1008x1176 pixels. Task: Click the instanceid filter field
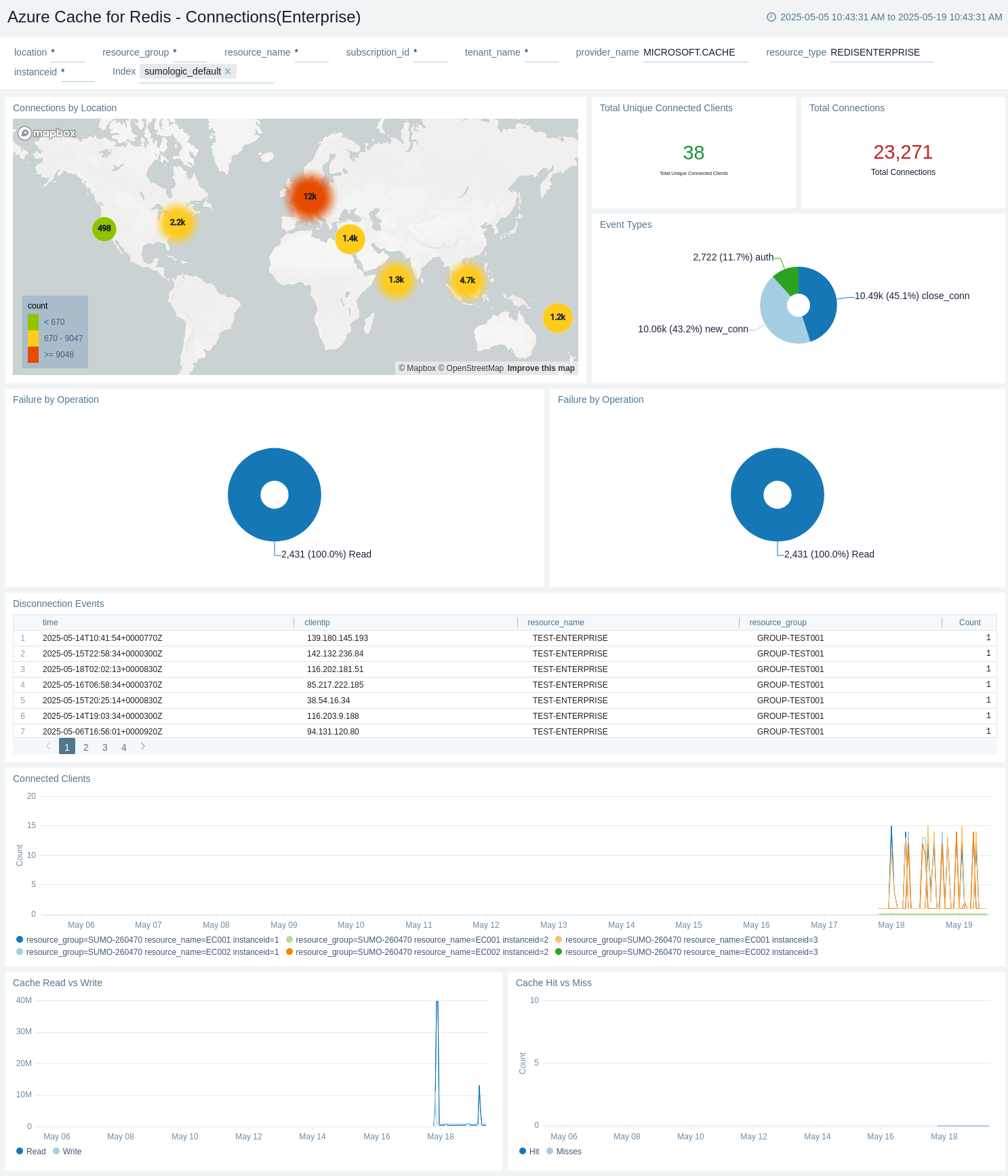[x=78, y=72]
